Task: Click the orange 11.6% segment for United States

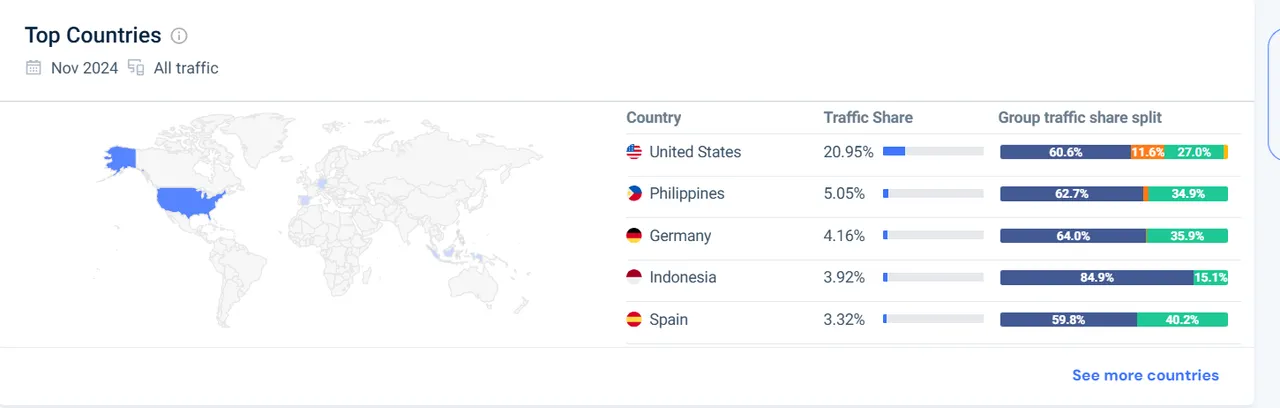Action: point(1148,152)
